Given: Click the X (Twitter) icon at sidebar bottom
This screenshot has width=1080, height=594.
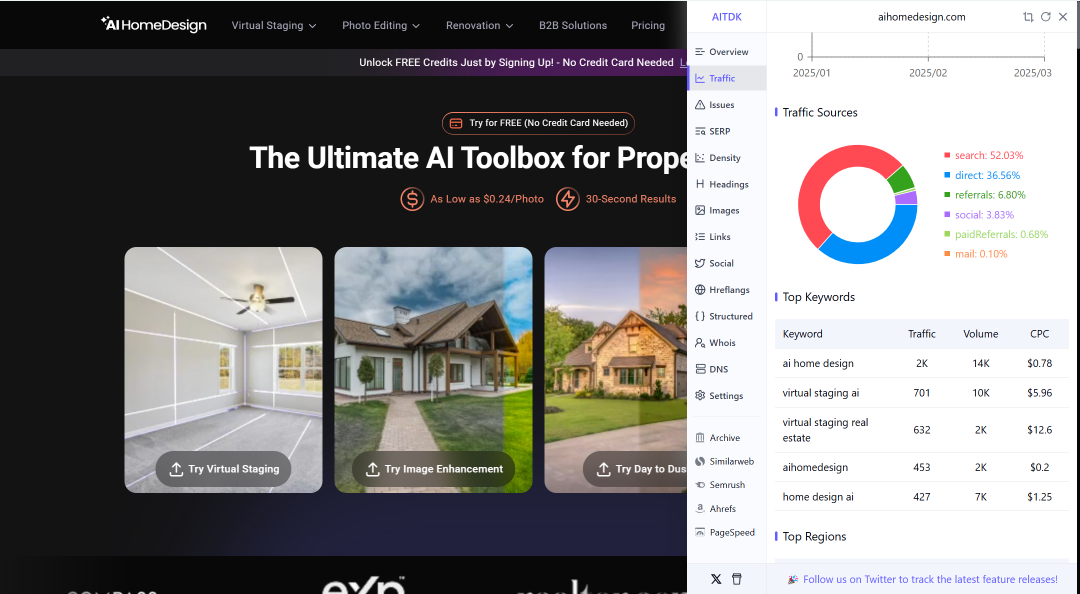Looking at the screenshot, I should click(716, 579).
